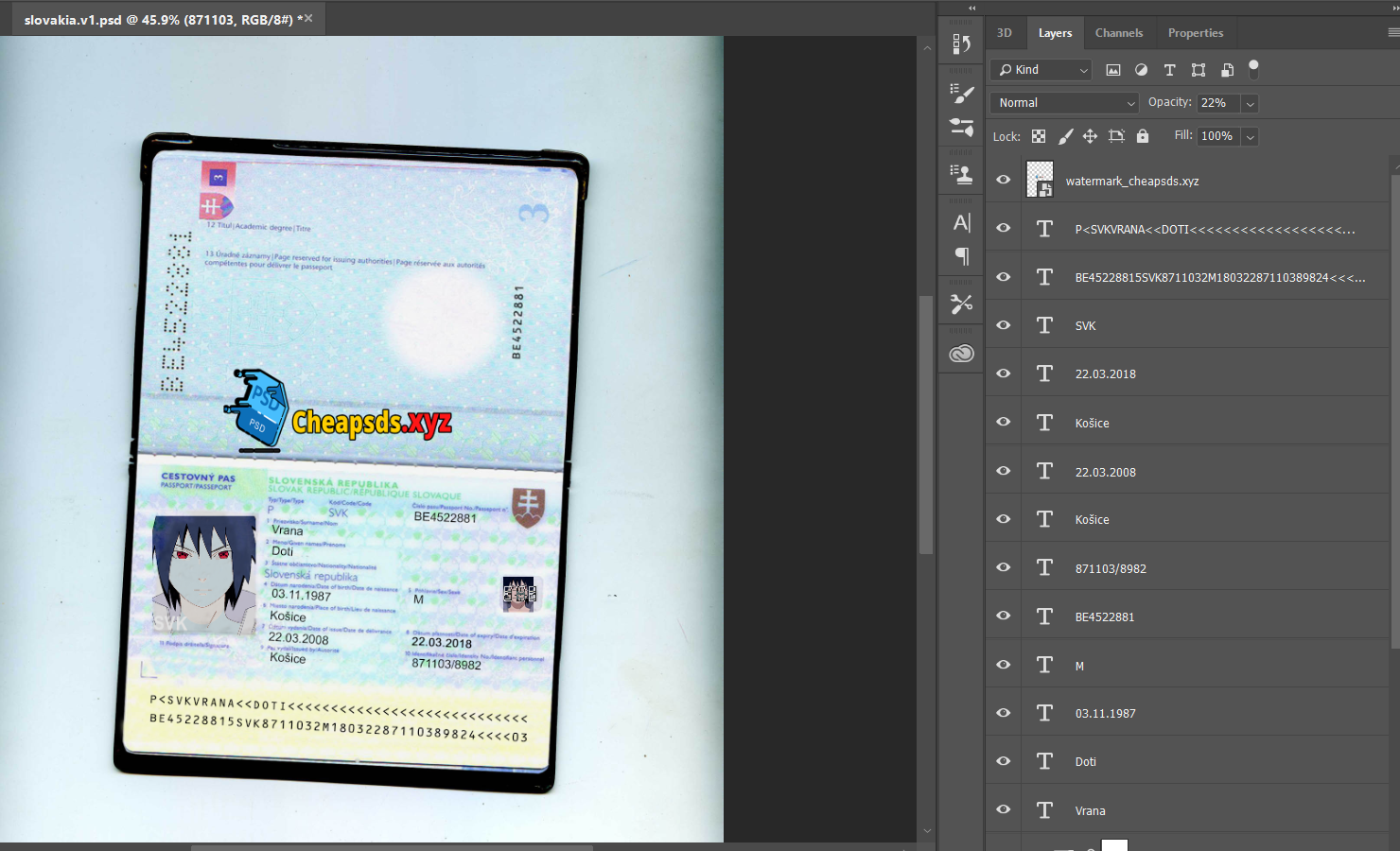Turn layer filtering on or off
1400x851 pixels.
pos(1253,68)
